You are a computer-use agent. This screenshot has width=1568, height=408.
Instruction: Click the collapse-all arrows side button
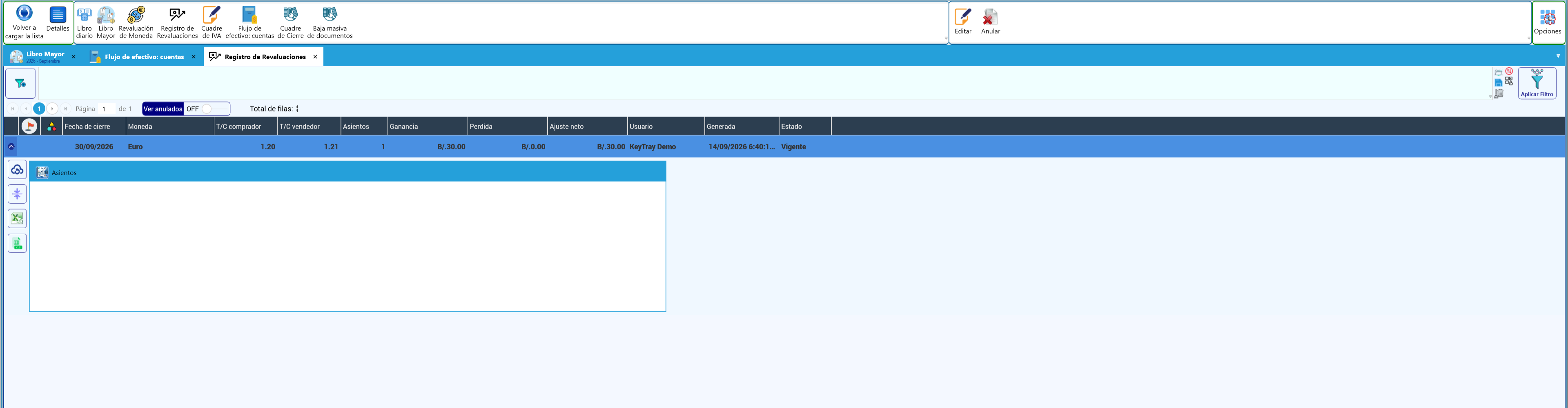coord(17,194)
